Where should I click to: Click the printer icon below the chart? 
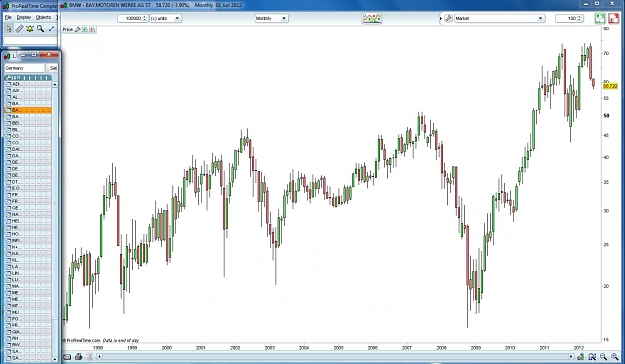click(x=79, y=356)
